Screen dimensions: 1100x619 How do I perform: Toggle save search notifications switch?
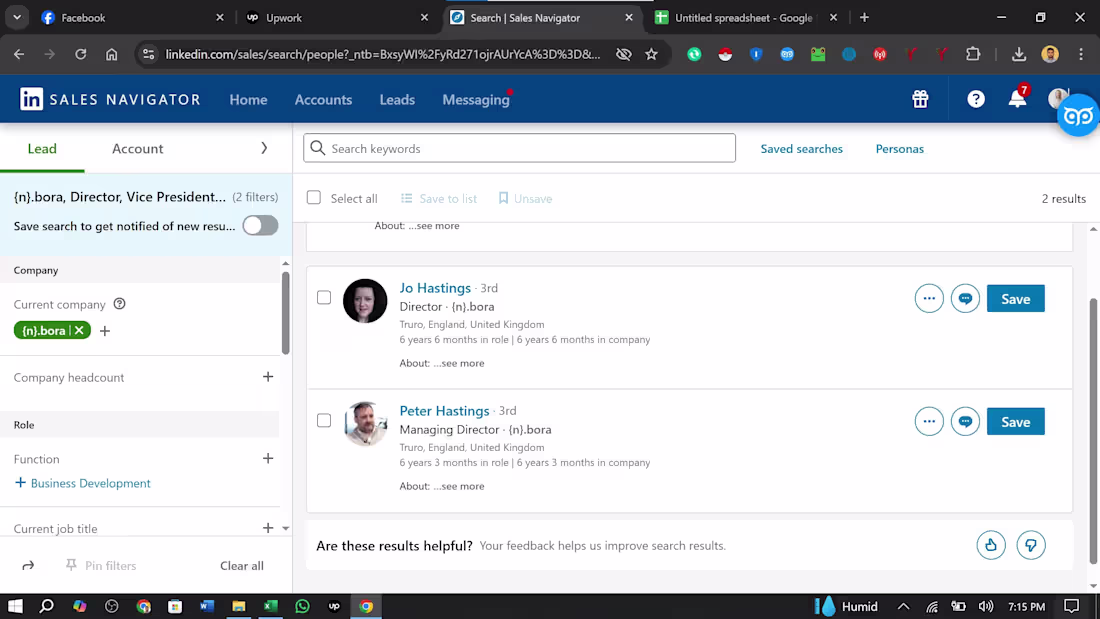tap(260, 226)
